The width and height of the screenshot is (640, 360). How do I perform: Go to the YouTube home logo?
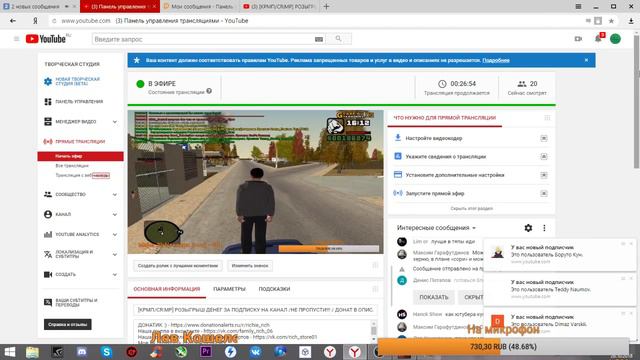click(x=46, y=39)
